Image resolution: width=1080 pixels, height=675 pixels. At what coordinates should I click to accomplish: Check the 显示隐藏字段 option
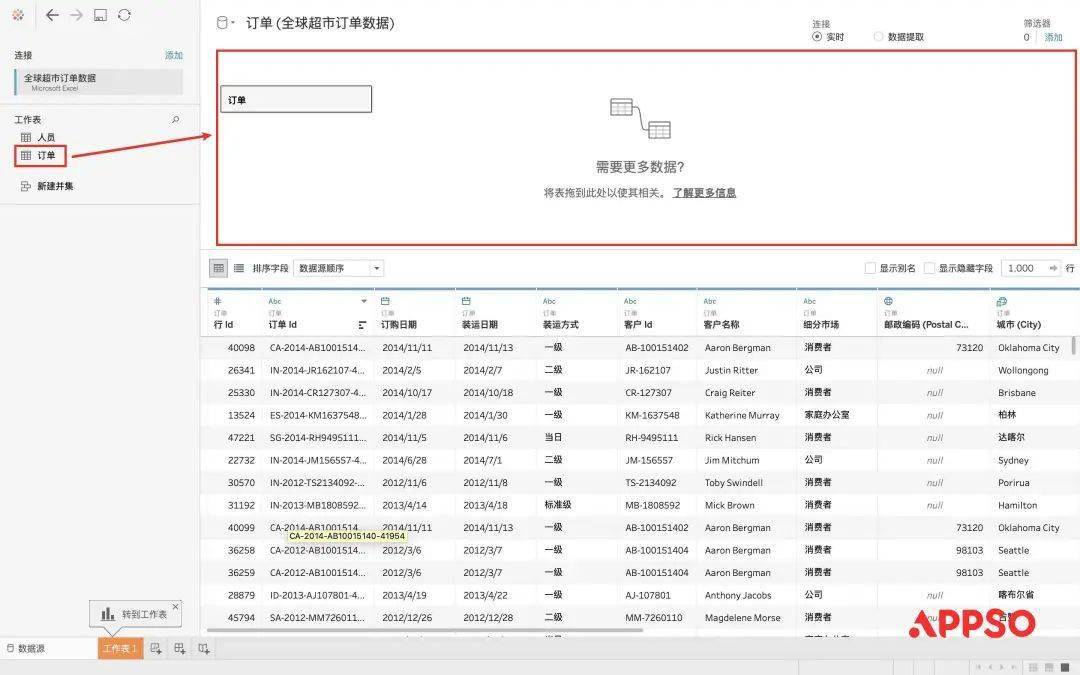pos(930,268)
